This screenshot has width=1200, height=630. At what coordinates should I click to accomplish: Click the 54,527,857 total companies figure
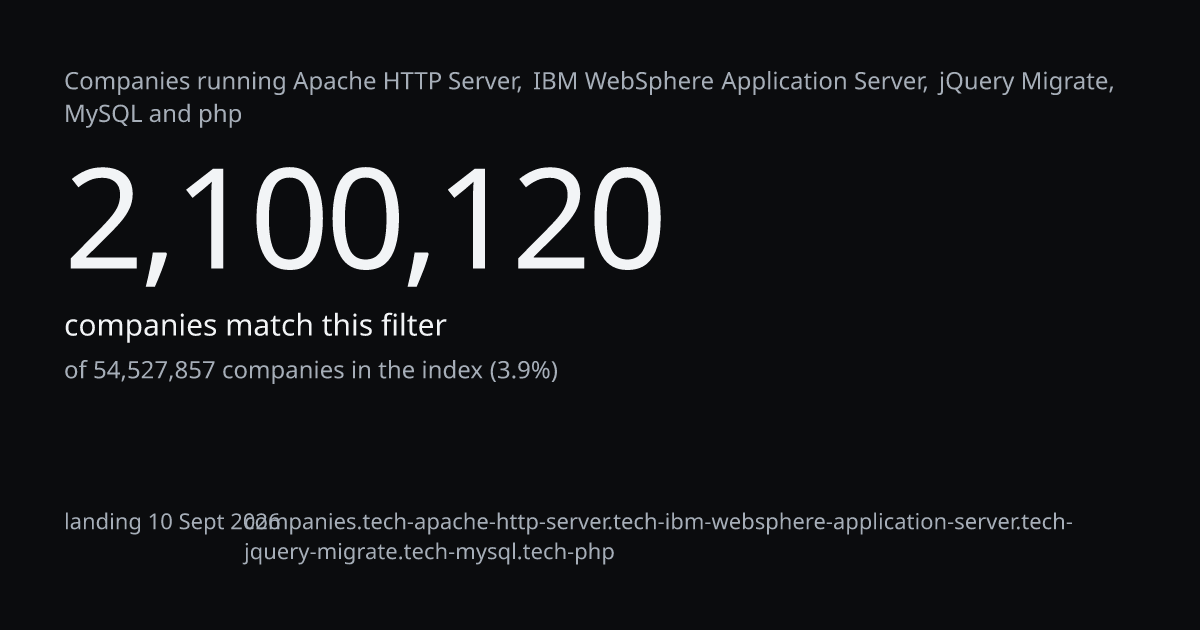[x=154, y=371]
